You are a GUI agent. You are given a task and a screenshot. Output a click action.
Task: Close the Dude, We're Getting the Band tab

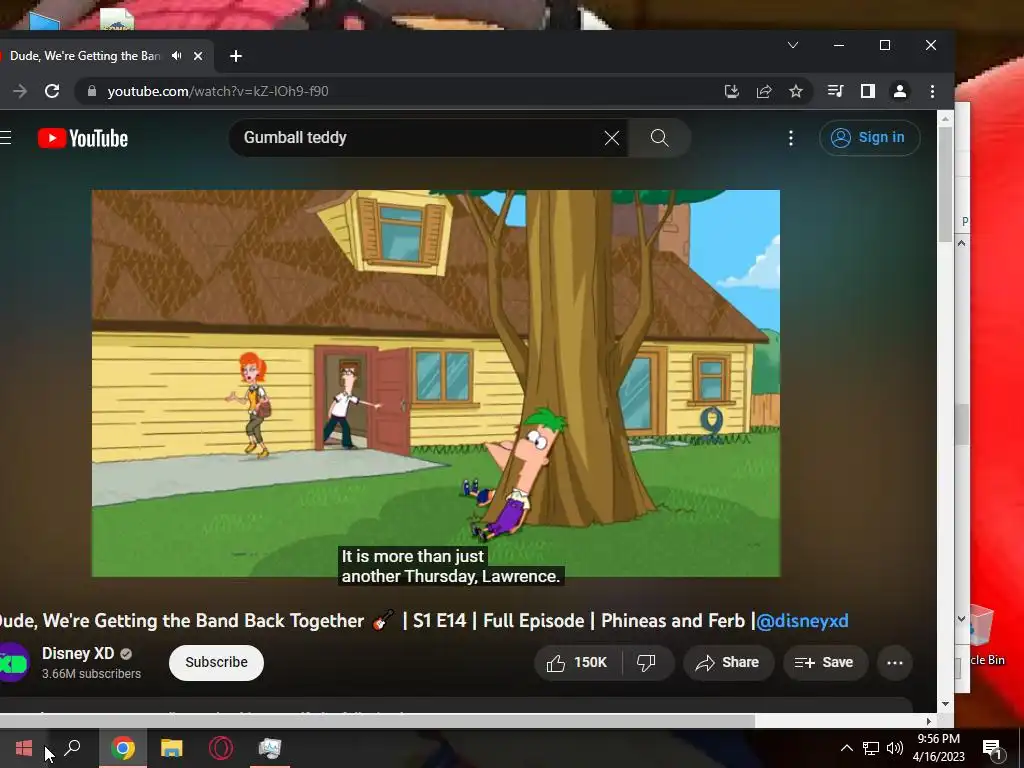(x=198, y=56)
